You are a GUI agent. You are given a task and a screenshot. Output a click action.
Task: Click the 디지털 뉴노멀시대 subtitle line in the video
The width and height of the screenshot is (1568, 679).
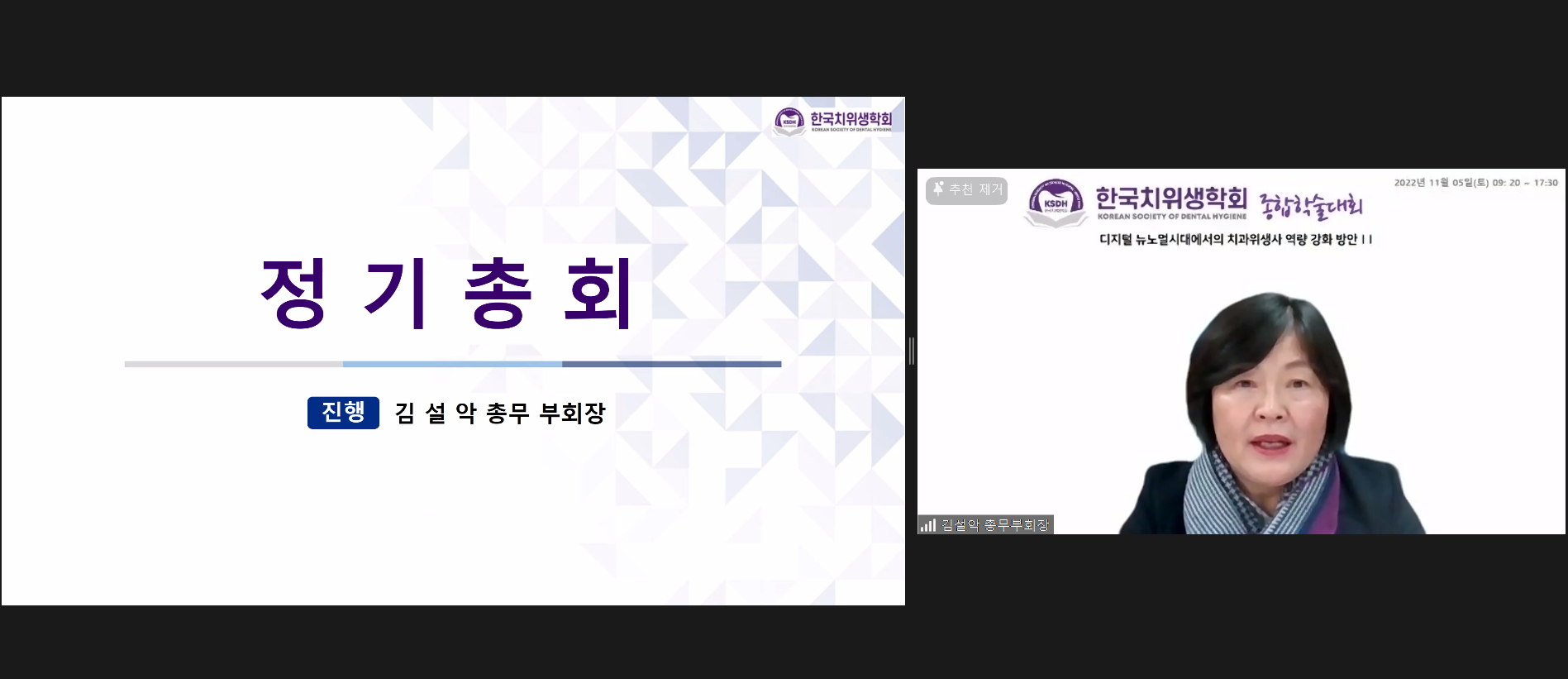pyautogui.click(x=1235, y=240)
